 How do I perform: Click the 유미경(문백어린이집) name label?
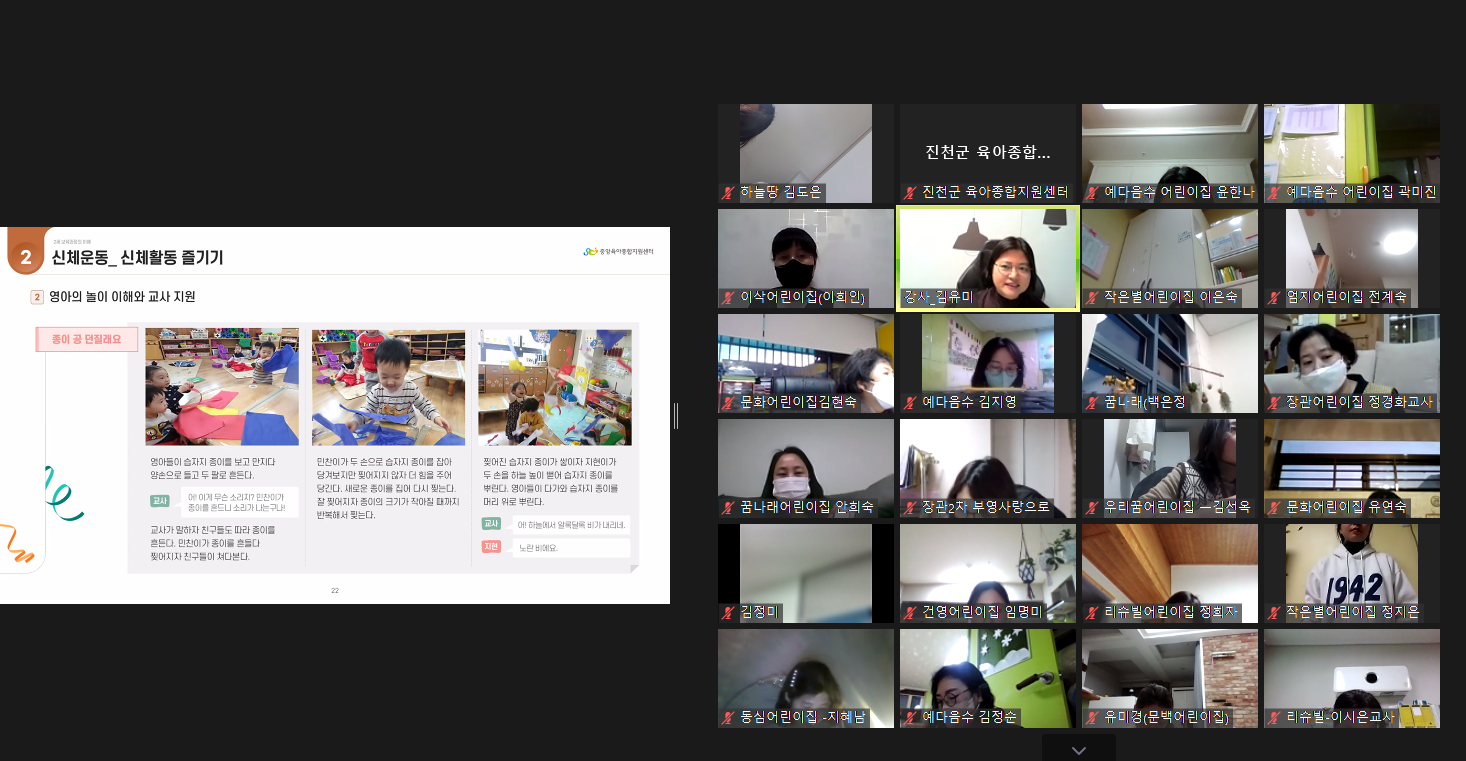pyautogui.click(x=1166, y=718)
